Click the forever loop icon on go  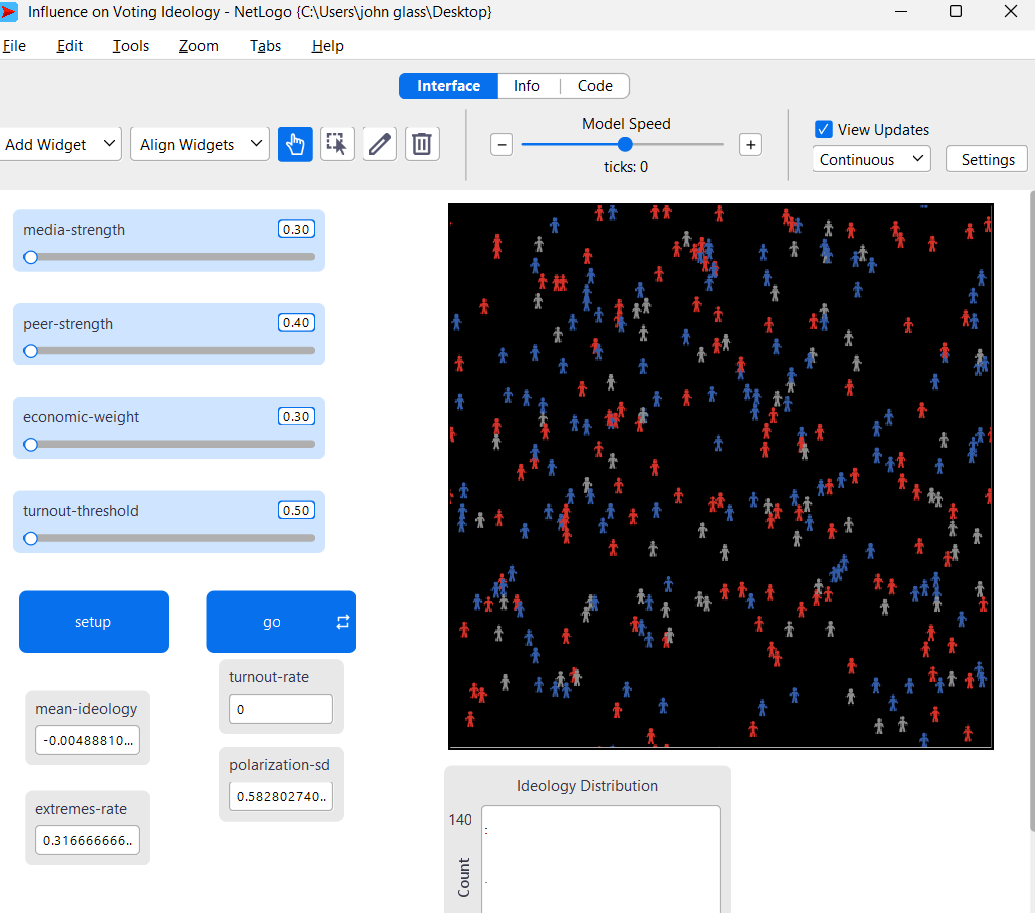[x=343, y=622]
